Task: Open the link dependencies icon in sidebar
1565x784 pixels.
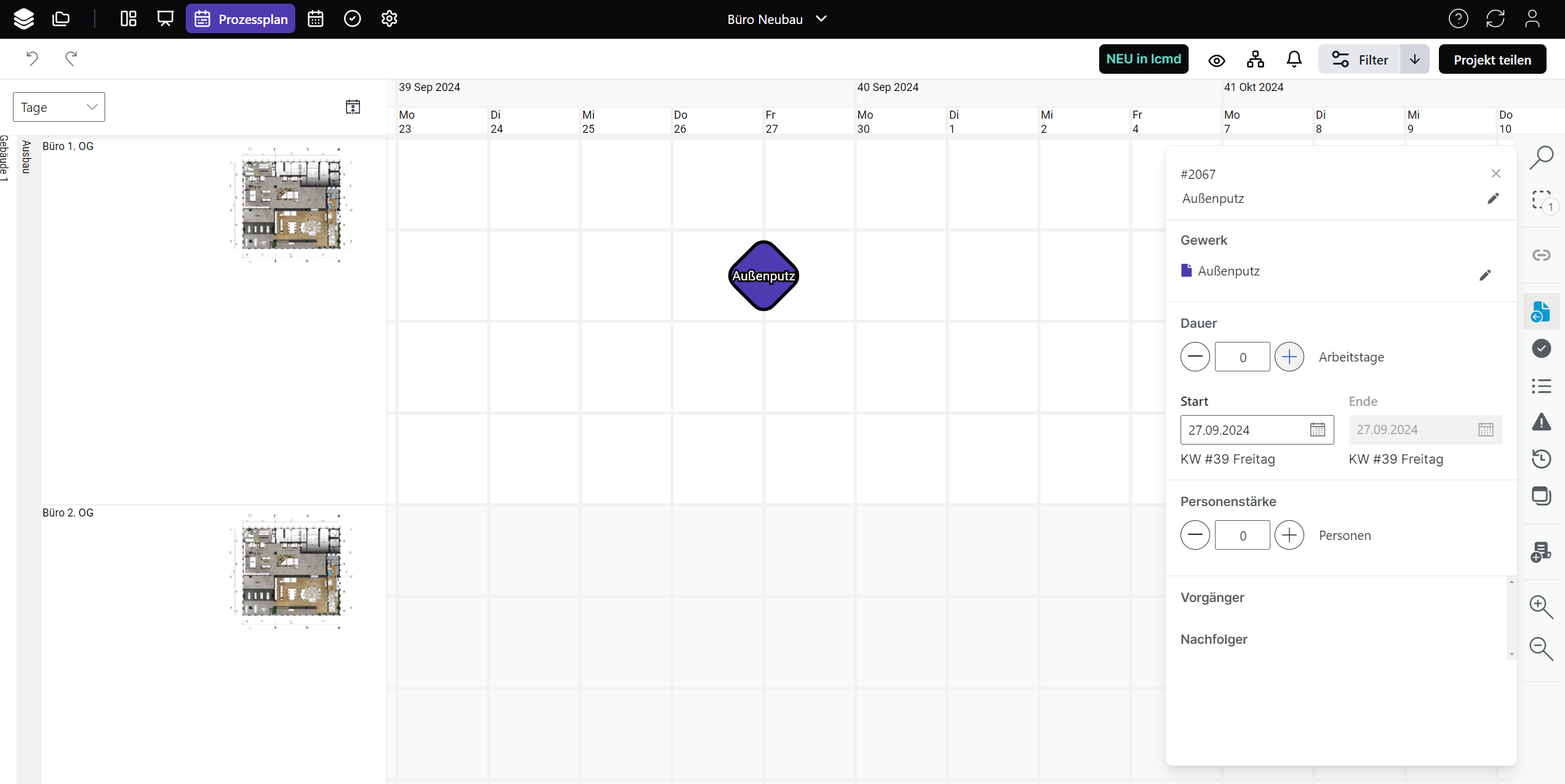Action: (1541, 255)
